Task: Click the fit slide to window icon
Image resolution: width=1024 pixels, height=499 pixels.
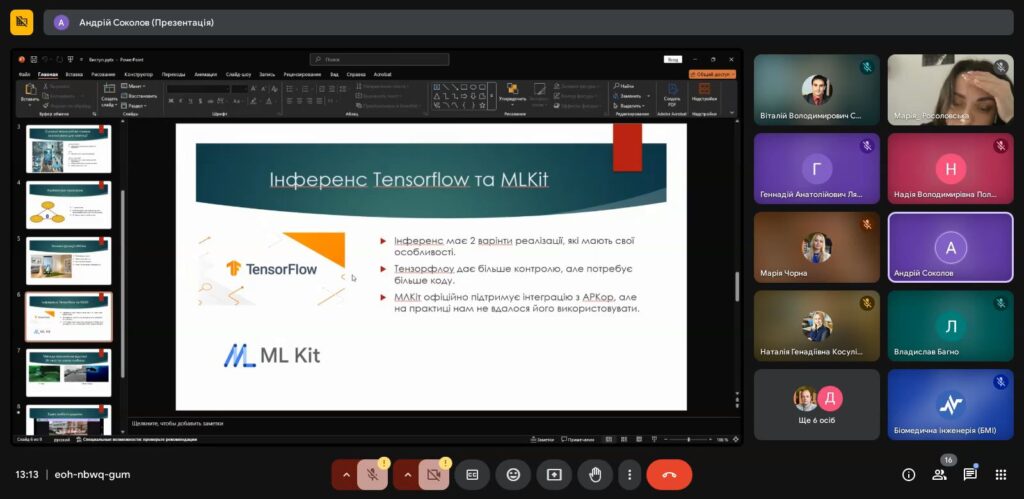Action: click(736, 440)
